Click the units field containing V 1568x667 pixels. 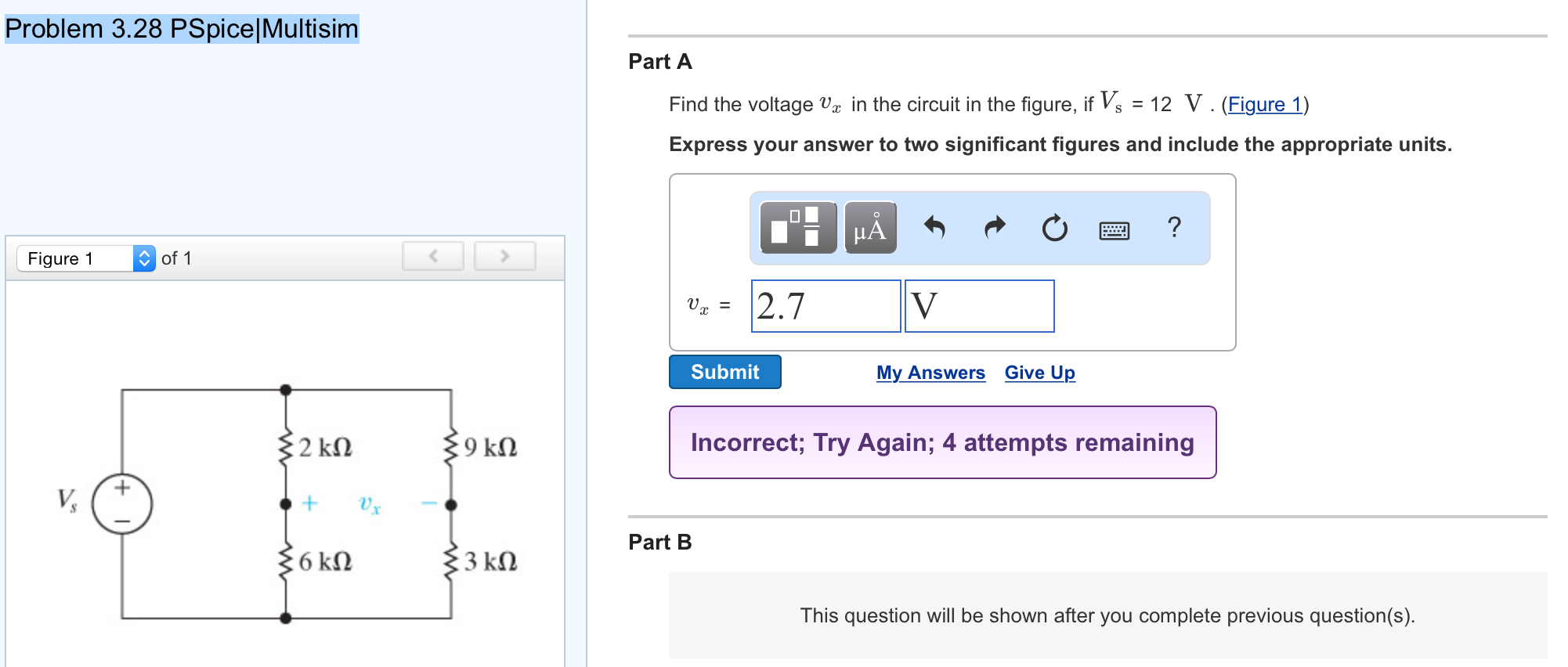coord(978,306)
